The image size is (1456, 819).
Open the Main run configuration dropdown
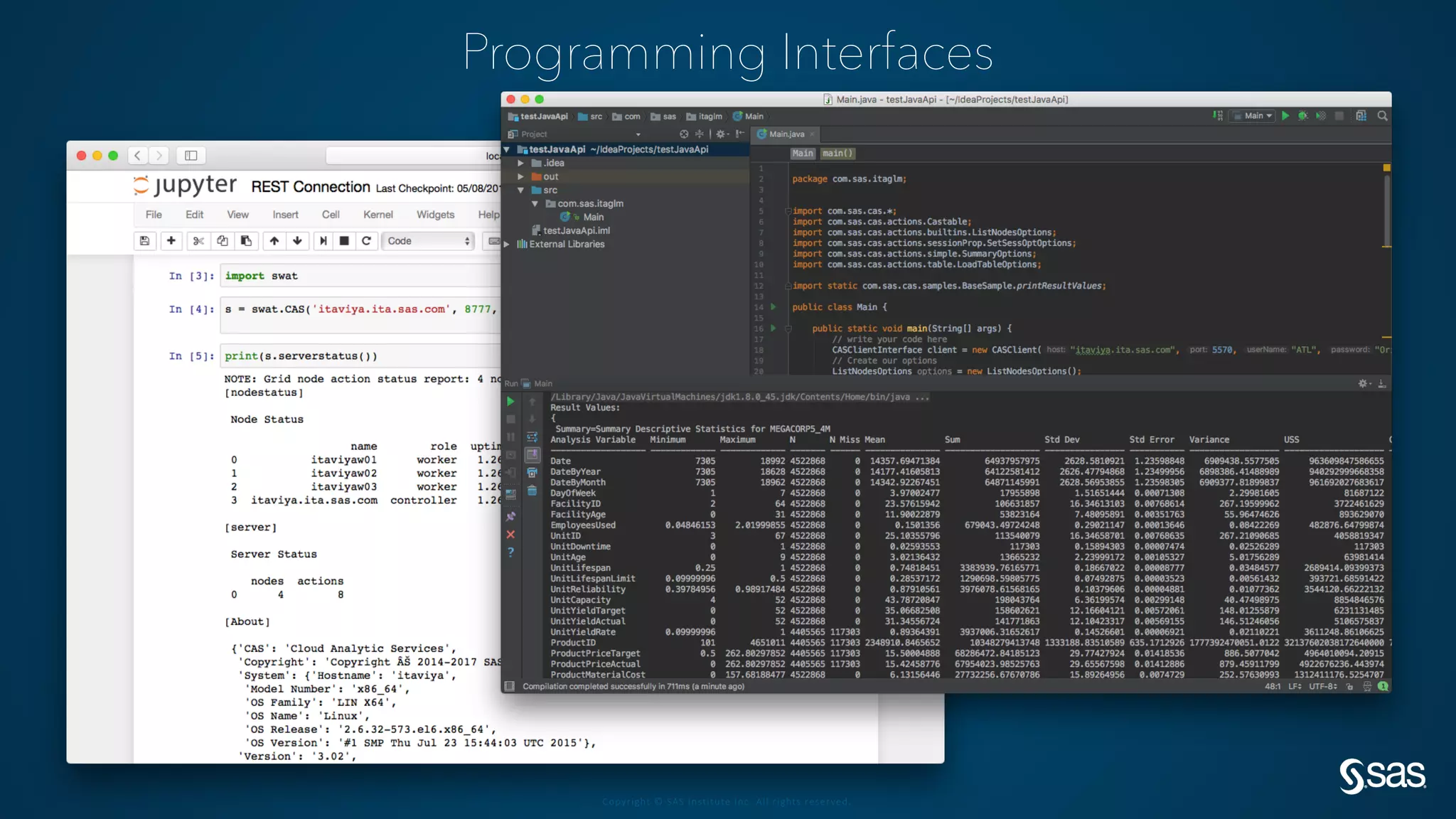point(1253,116)
